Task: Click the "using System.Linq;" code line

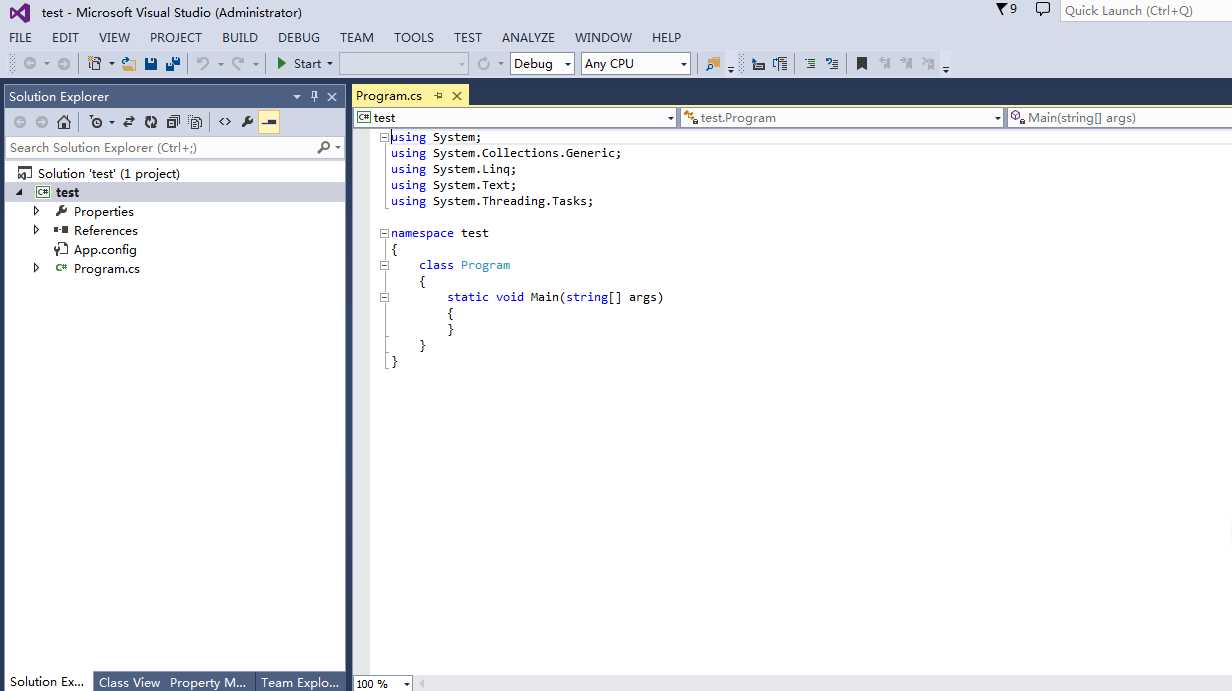Action: click(x=453, y=169)
